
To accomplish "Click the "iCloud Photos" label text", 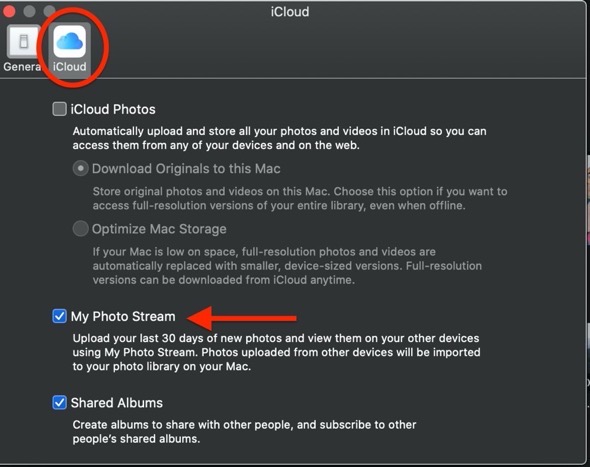I will click(113, 110).
